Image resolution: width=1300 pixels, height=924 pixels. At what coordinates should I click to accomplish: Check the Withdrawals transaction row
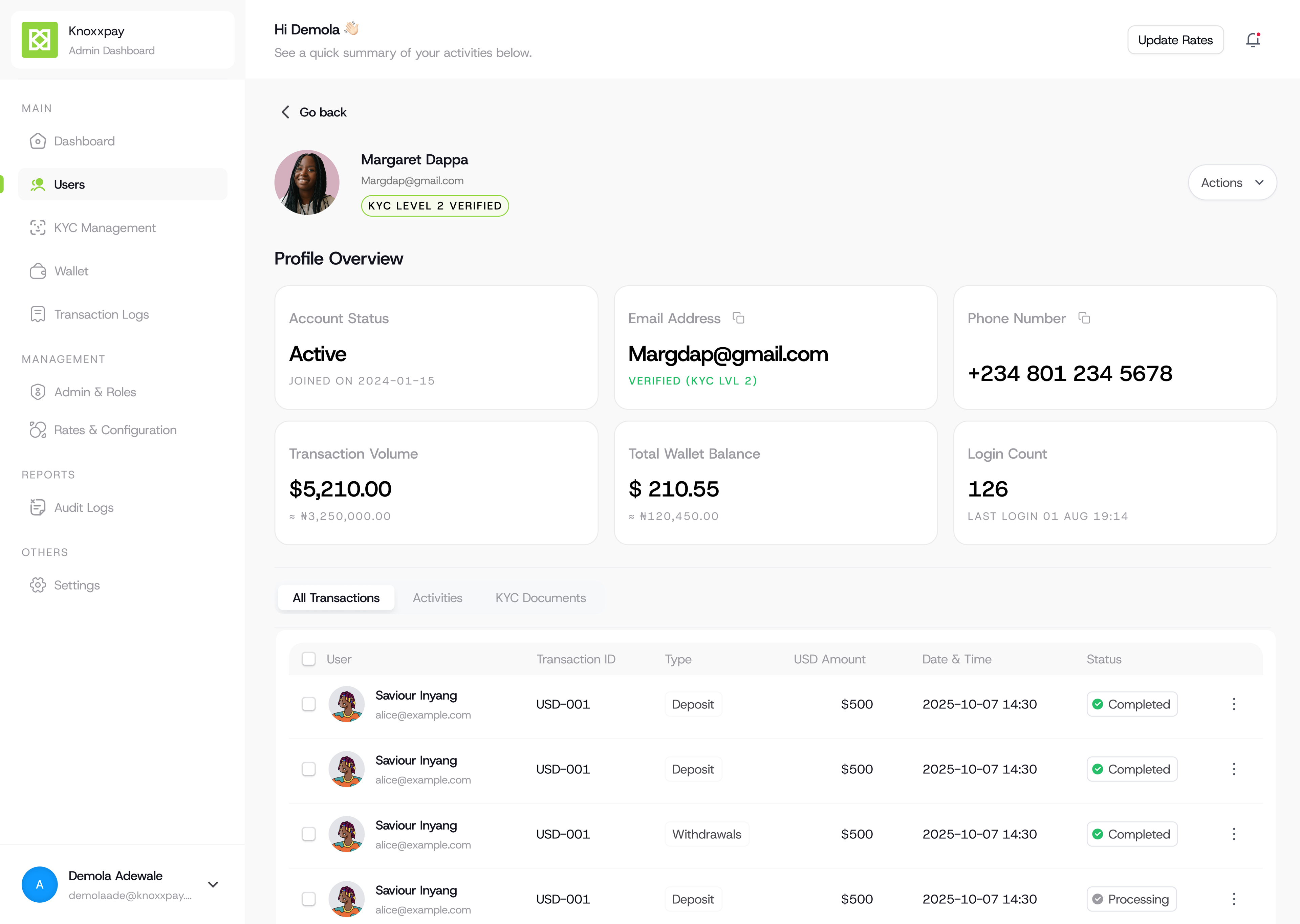(x=308, y=834)
